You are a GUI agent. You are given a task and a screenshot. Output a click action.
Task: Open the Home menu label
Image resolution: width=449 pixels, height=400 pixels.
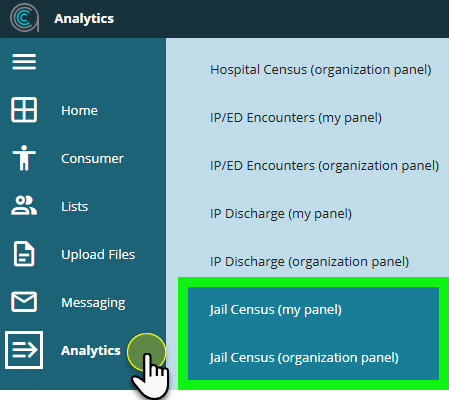[80, 110]
